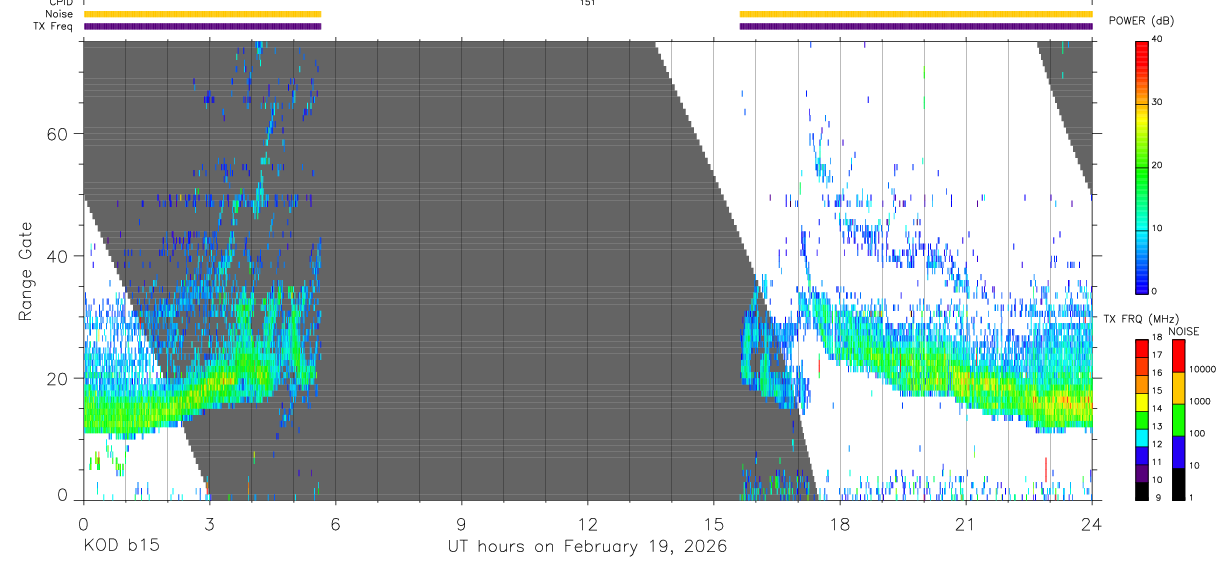
Task: Click the left yellow Noise strip above the plot
Action: coord(202,14)
